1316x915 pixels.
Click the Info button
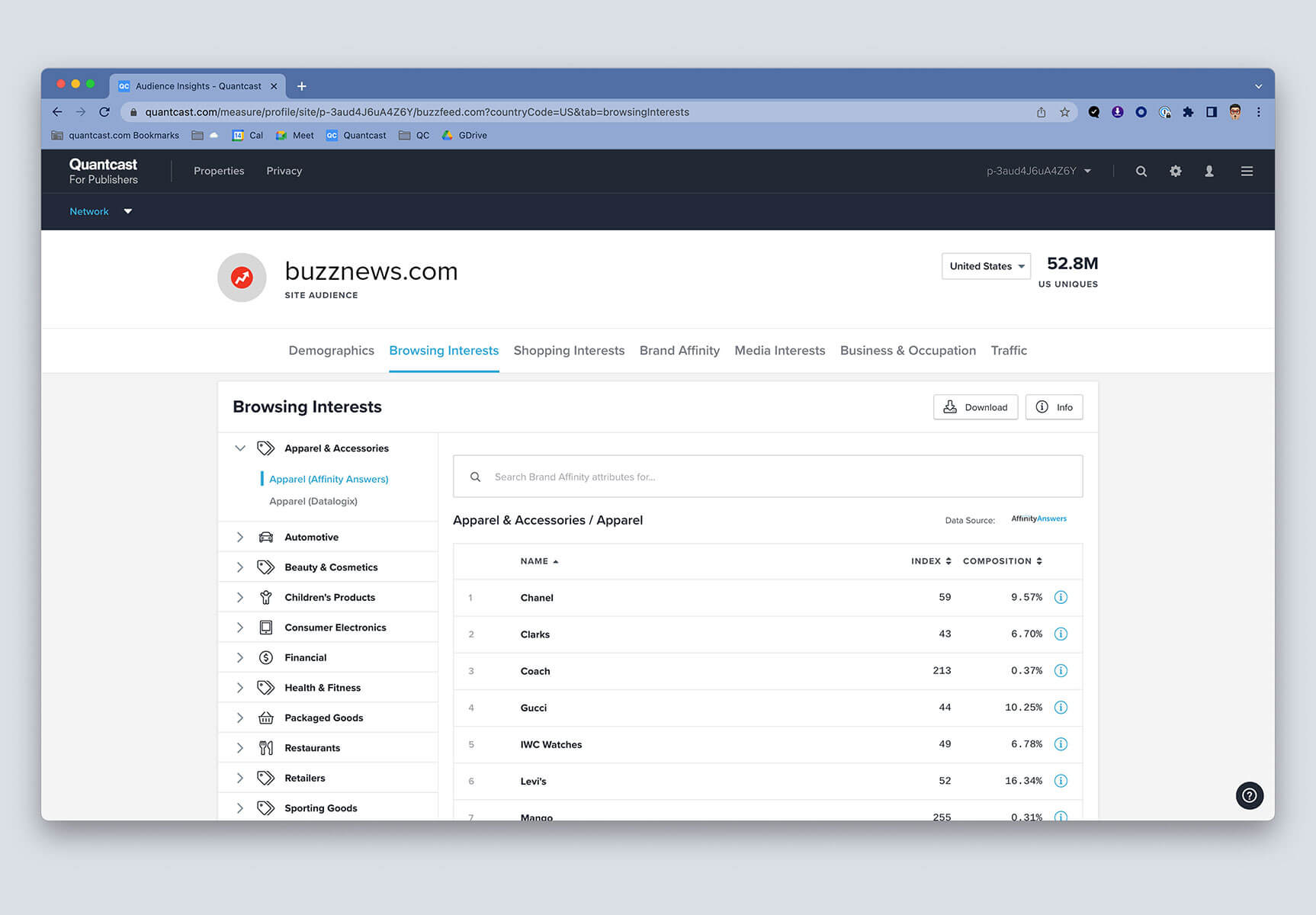[1054, 407]
